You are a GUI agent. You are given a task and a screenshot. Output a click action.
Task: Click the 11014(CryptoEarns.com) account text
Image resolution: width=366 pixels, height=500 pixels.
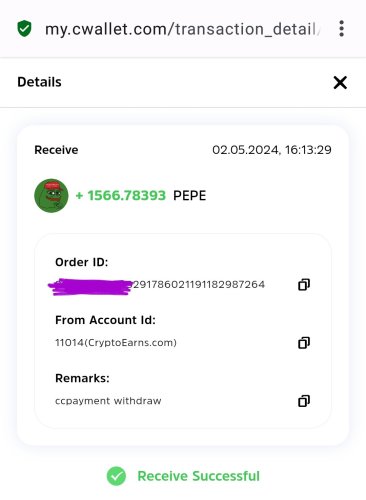click(x=116, y=343)
